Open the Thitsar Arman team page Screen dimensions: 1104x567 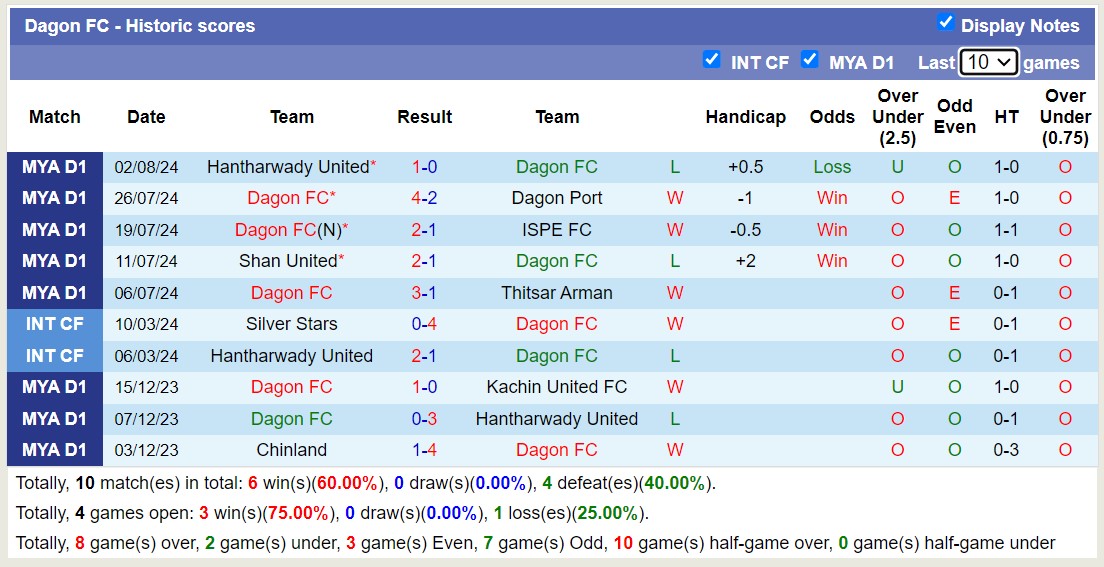pyautogui.click(x=557, y=293)
